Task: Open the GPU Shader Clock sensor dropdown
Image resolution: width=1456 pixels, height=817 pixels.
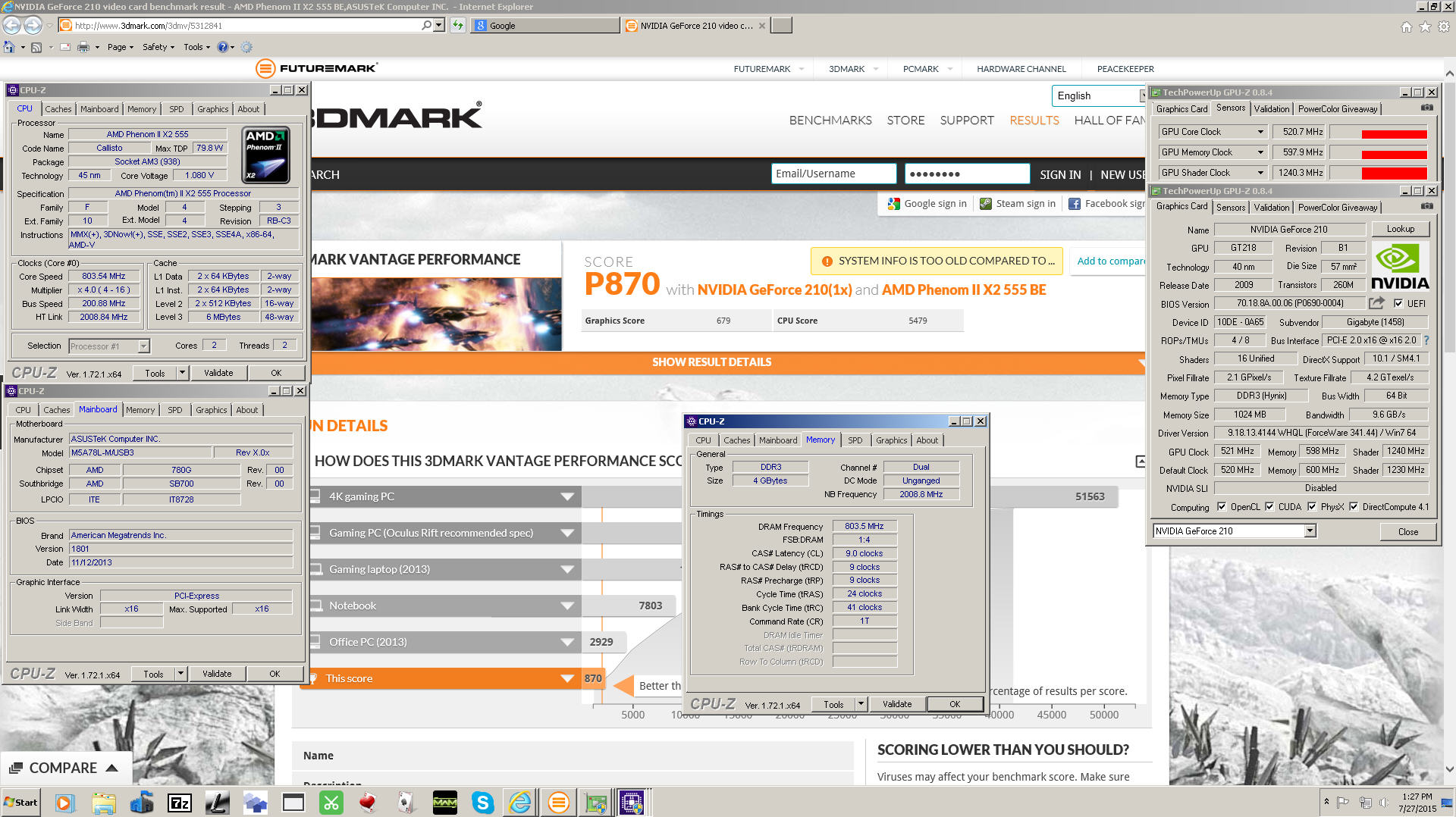Action: pyautogui.click(x=1260, y=173)
